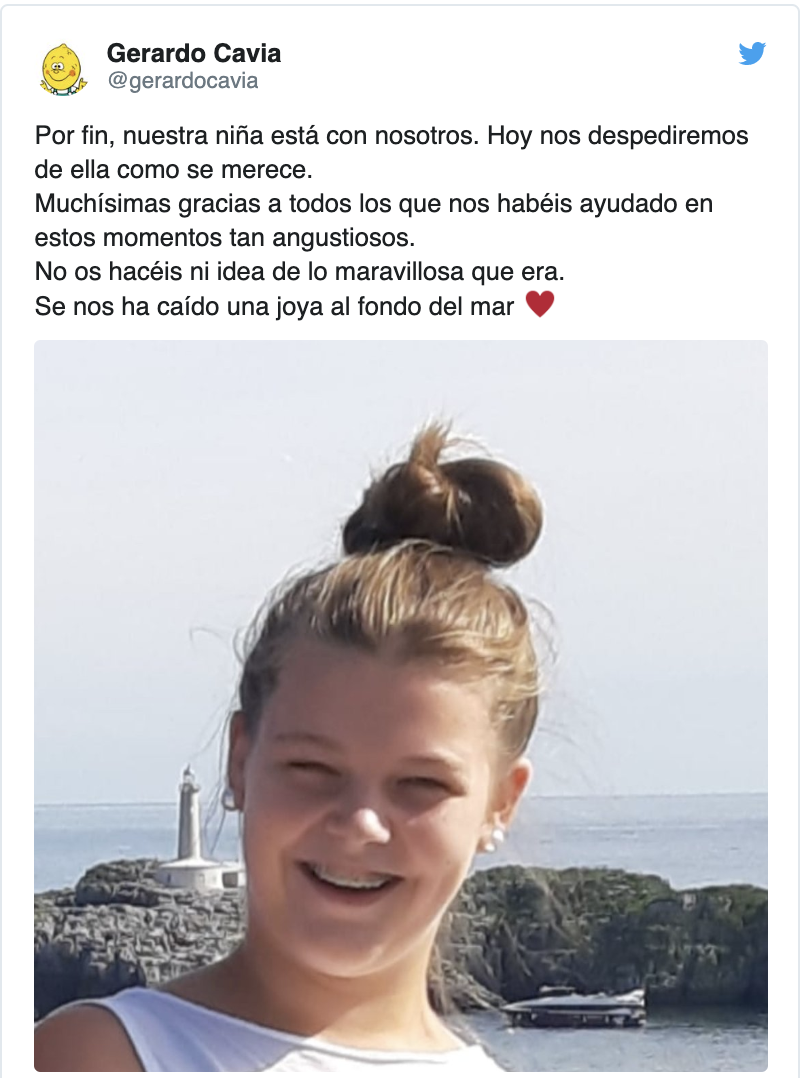This screenshot has height=1078, width=806.
Task: Visit the @gerardocavia handle link
Action: [x=183, y=80]
